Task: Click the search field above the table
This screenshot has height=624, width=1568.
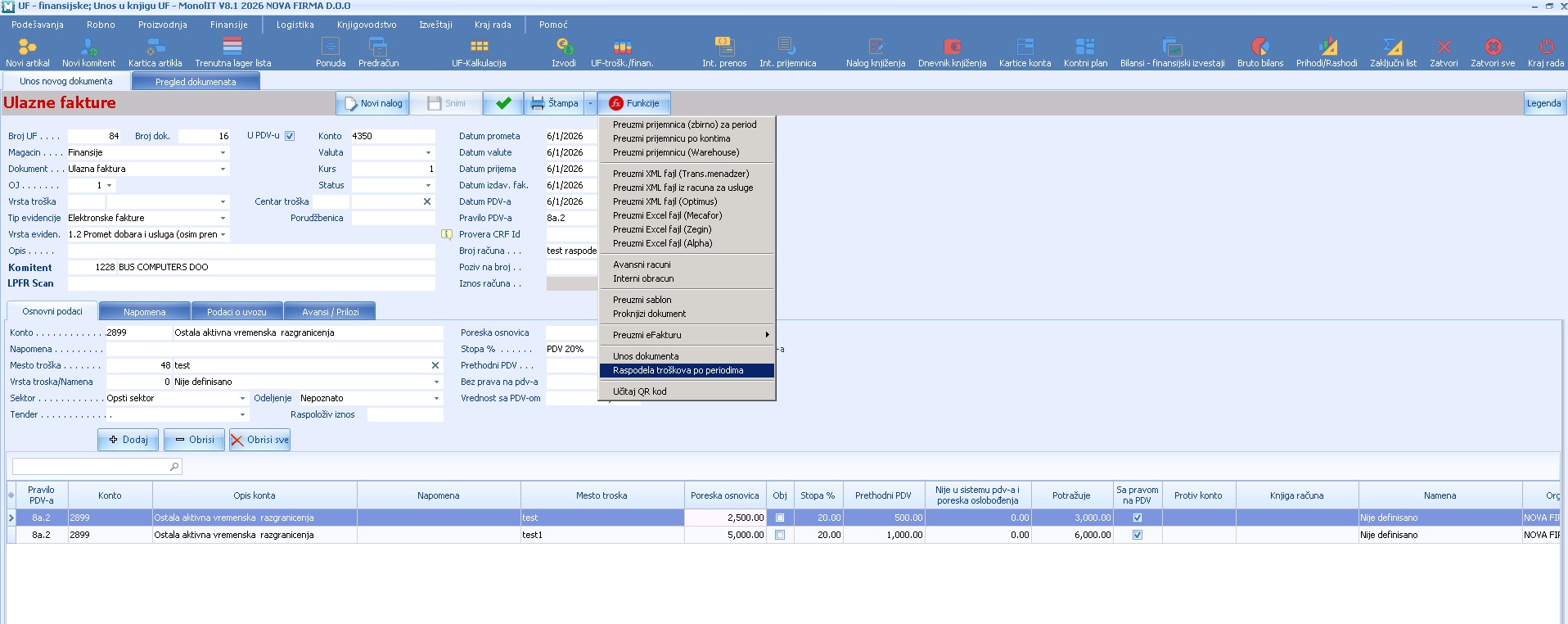Action: click(x=97, y=467)
